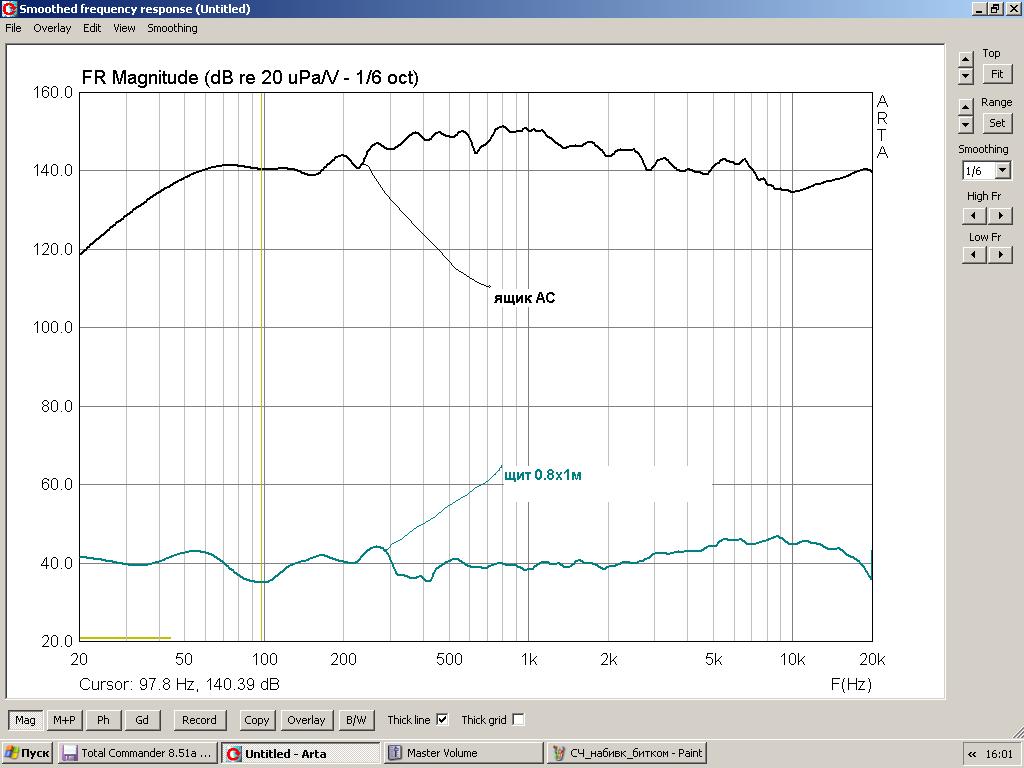Select the M+P view button
This screenshot has width=1024, height=768.
point(64,720)
